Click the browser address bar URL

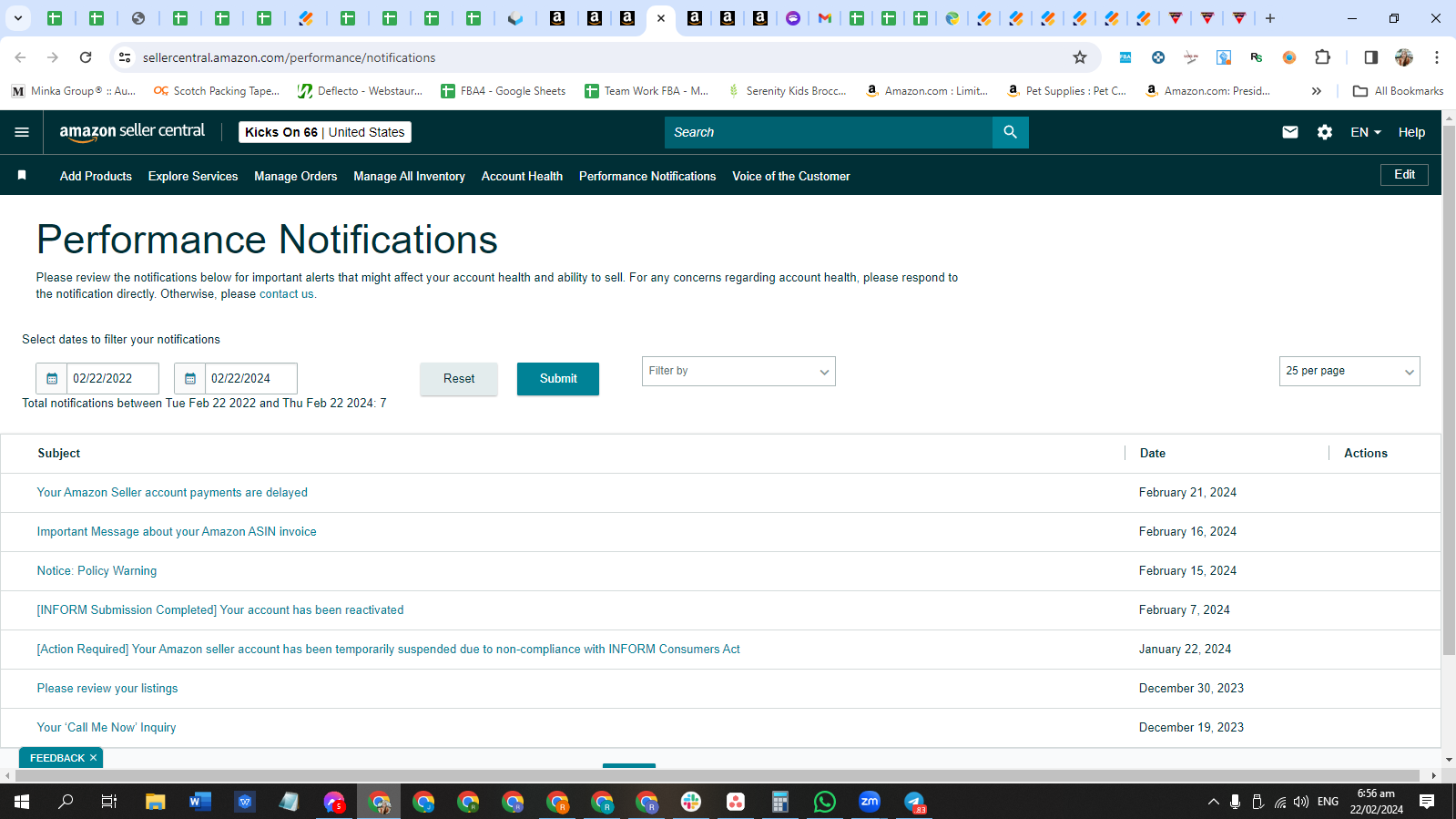coord(290,57)
